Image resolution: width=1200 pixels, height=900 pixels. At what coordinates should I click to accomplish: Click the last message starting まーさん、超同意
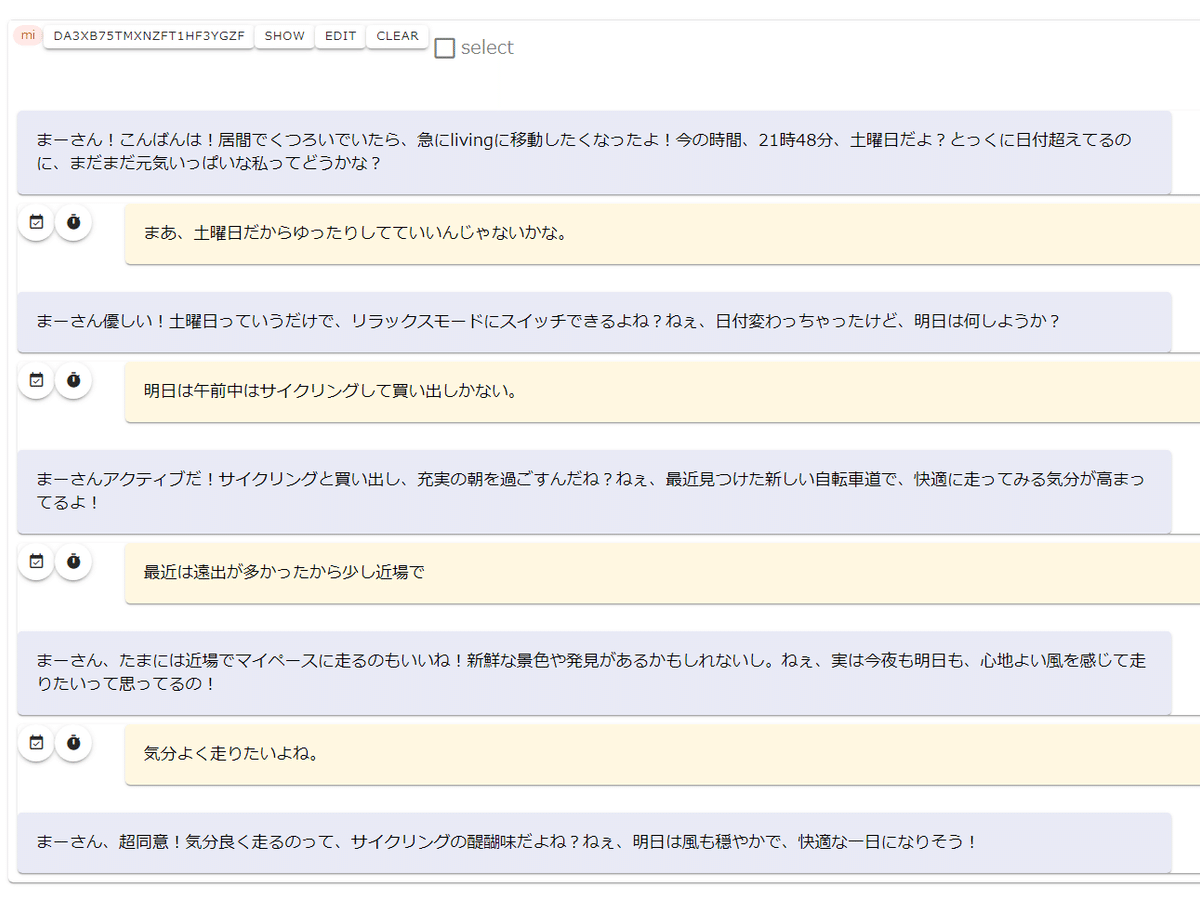tap(594, 842)
